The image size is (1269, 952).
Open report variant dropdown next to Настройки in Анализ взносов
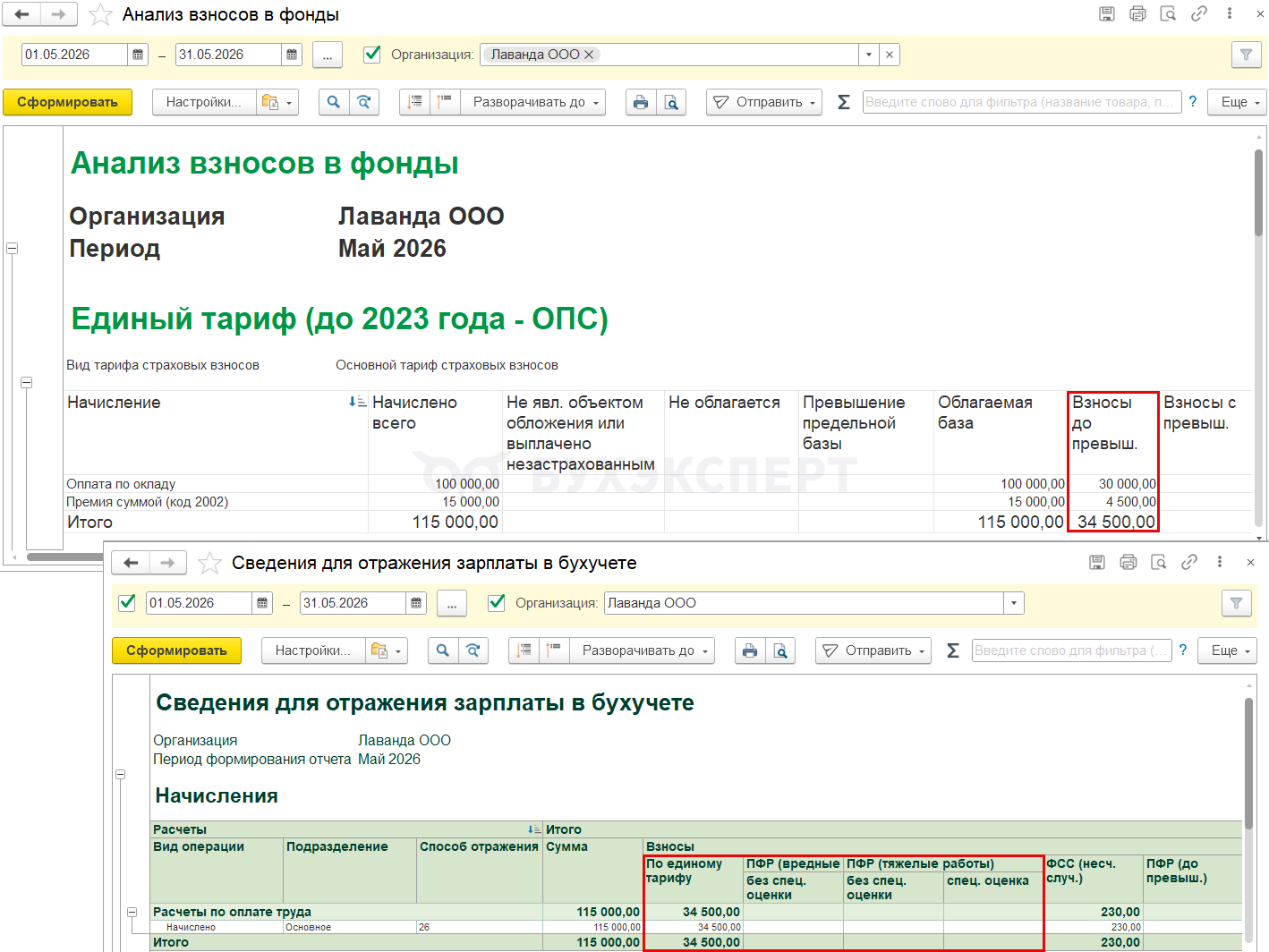click(277, 102)
